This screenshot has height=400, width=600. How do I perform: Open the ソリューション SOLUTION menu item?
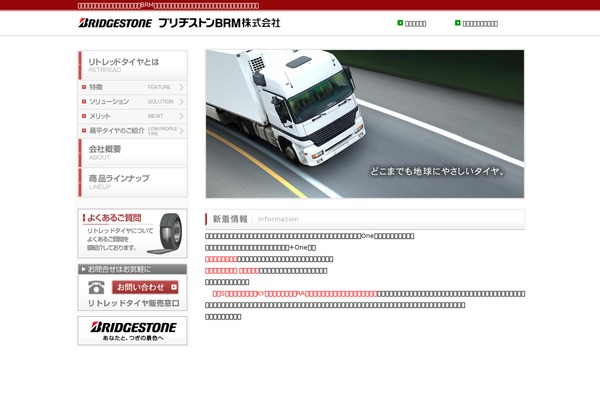(132, 102)
